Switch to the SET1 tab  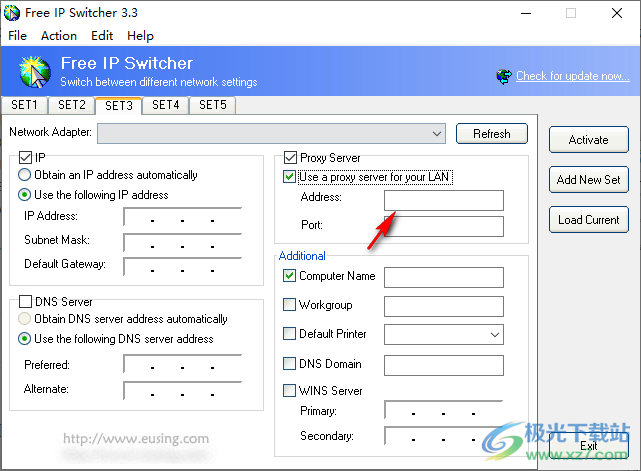click(x=25, y=105)
